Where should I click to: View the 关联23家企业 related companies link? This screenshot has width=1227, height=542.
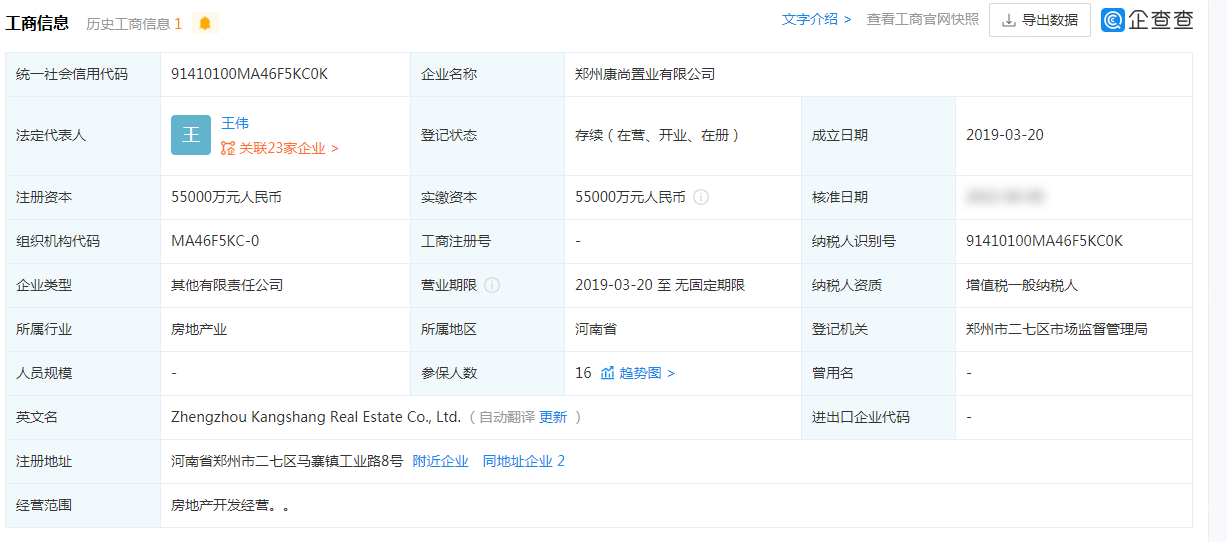pyautogui.click(x=288, y=148)
